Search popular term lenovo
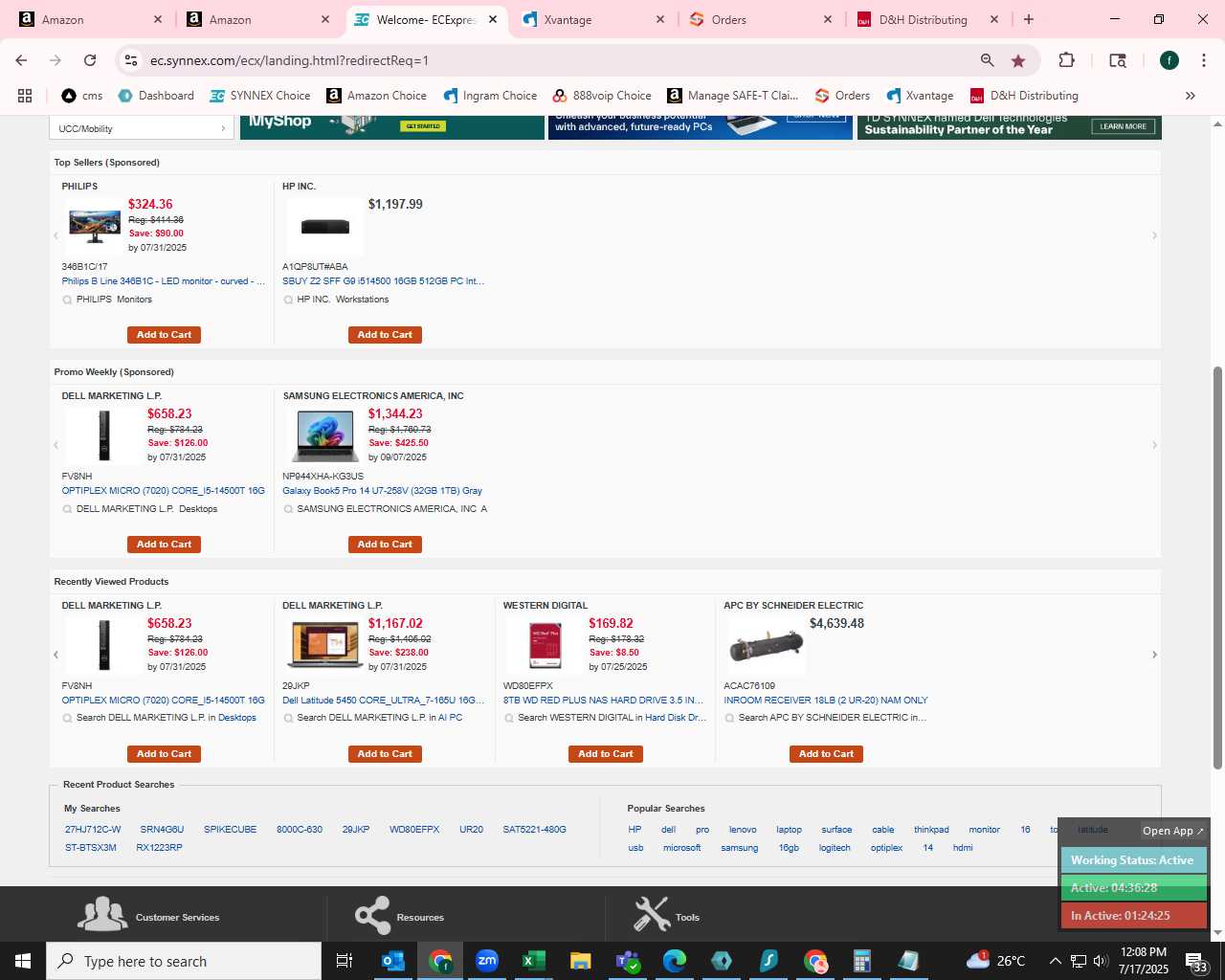Screen dimensions: 1225x980 tap(743, 830)
